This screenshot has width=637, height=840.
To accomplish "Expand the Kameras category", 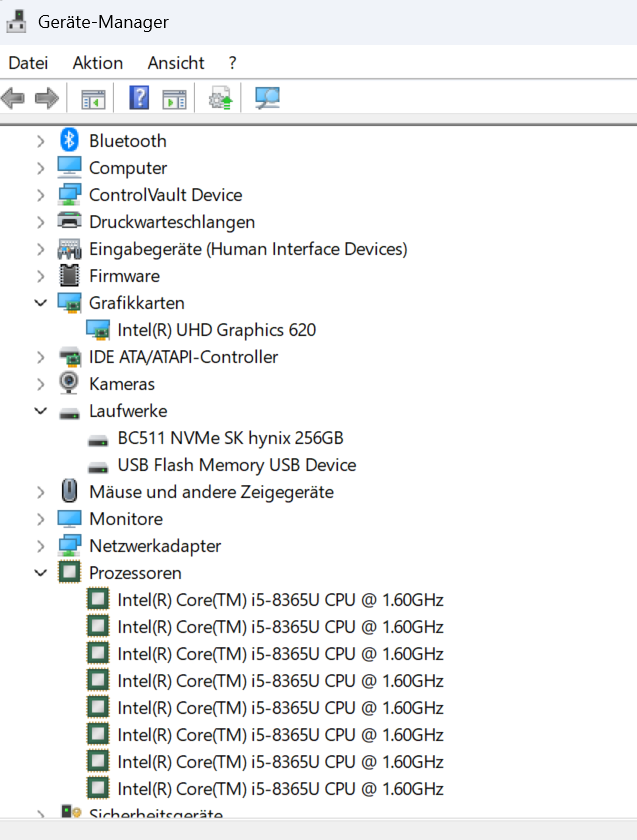I will coord(41,384).
